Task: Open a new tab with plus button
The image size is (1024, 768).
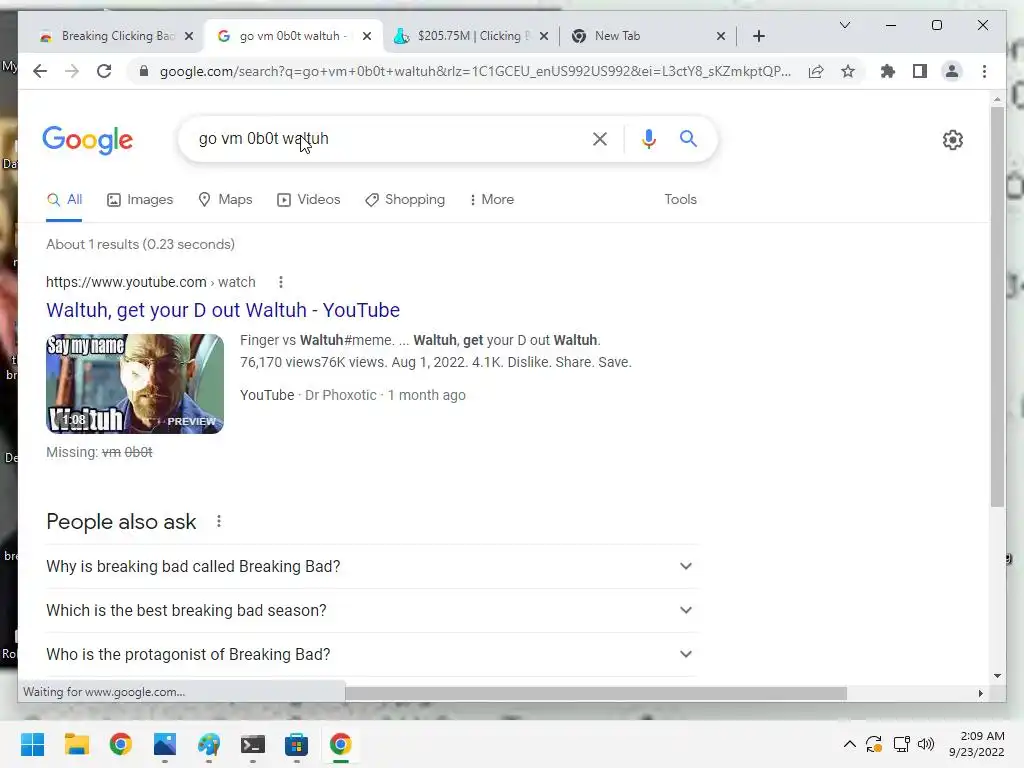Action: pos(758,36)
